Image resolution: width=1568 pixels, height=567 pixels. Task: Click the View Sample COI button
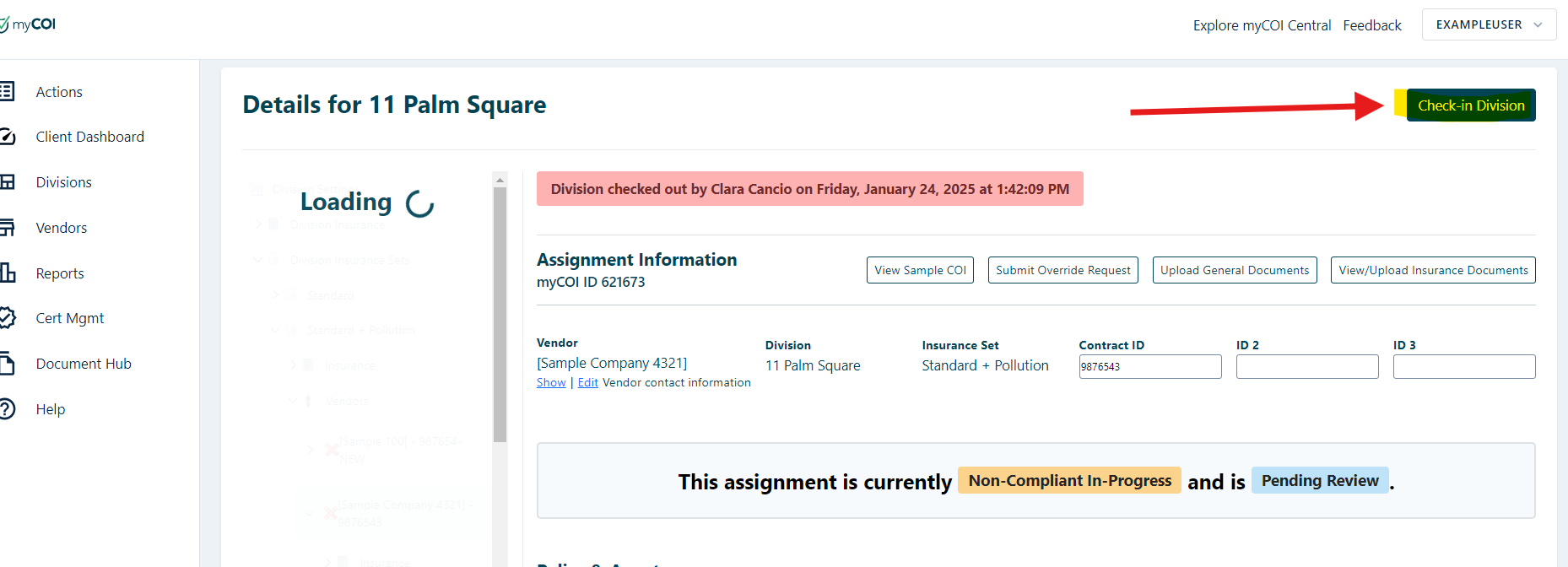coord(920,270)
